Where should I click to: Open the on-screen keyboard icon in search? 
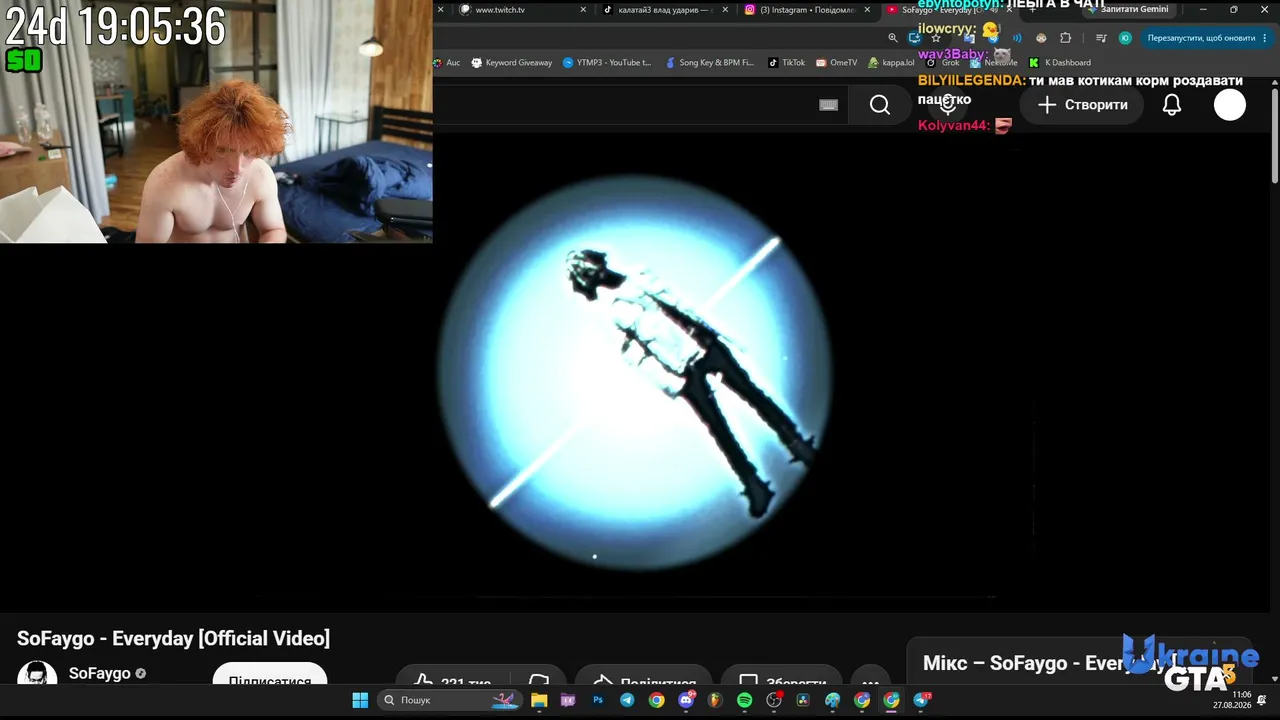click(828, 105)
